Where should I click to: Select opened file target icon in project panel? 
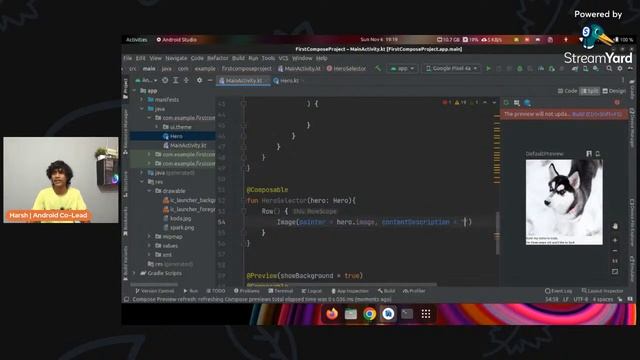click(x=165, y=80)
